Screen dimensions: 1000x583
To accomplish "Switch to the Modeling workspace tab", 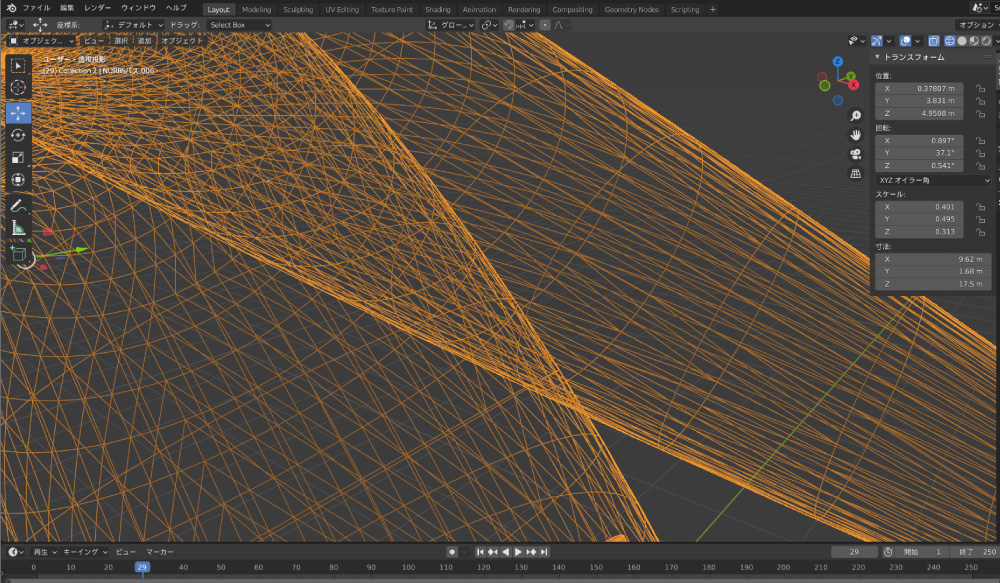I will click(x=256, y=10).
